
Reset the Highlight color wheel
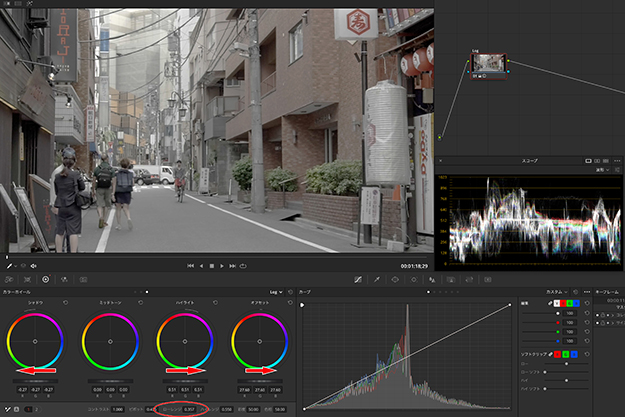[x=215, y=302]
